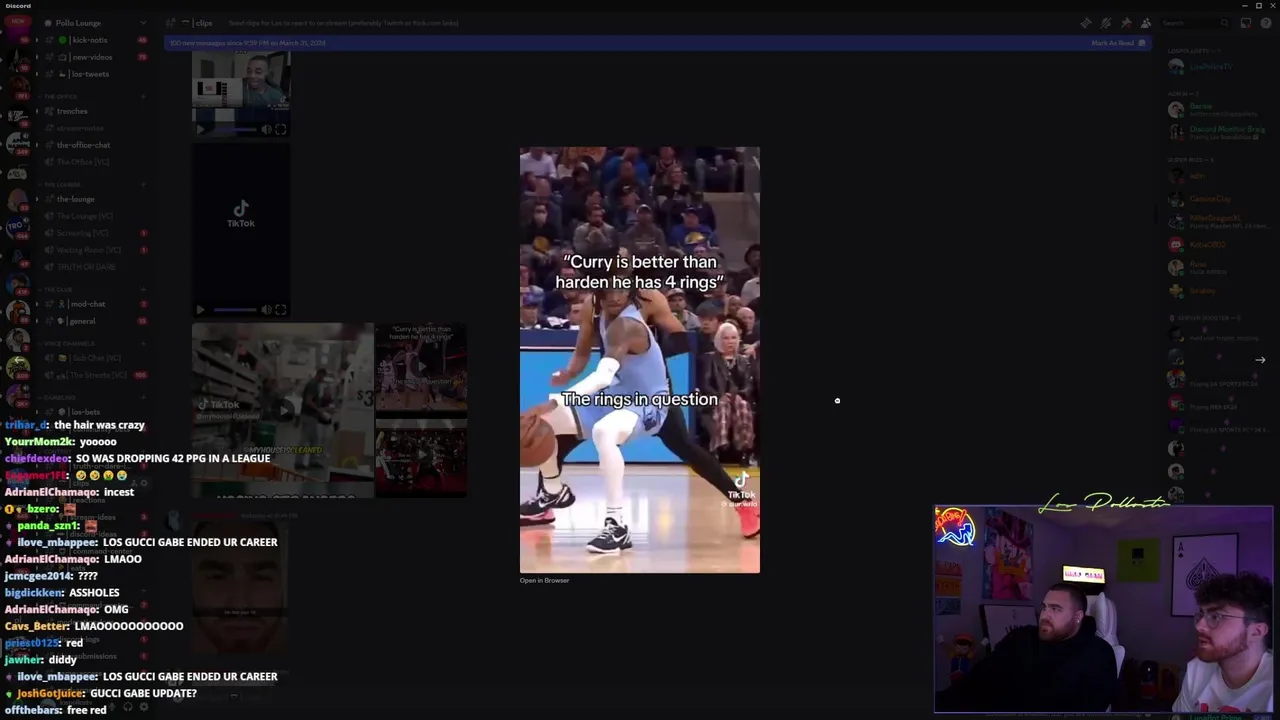Add channel to THE LOUNGE category
This screenshot has width=1280, height=720.
tap(143, 185)
